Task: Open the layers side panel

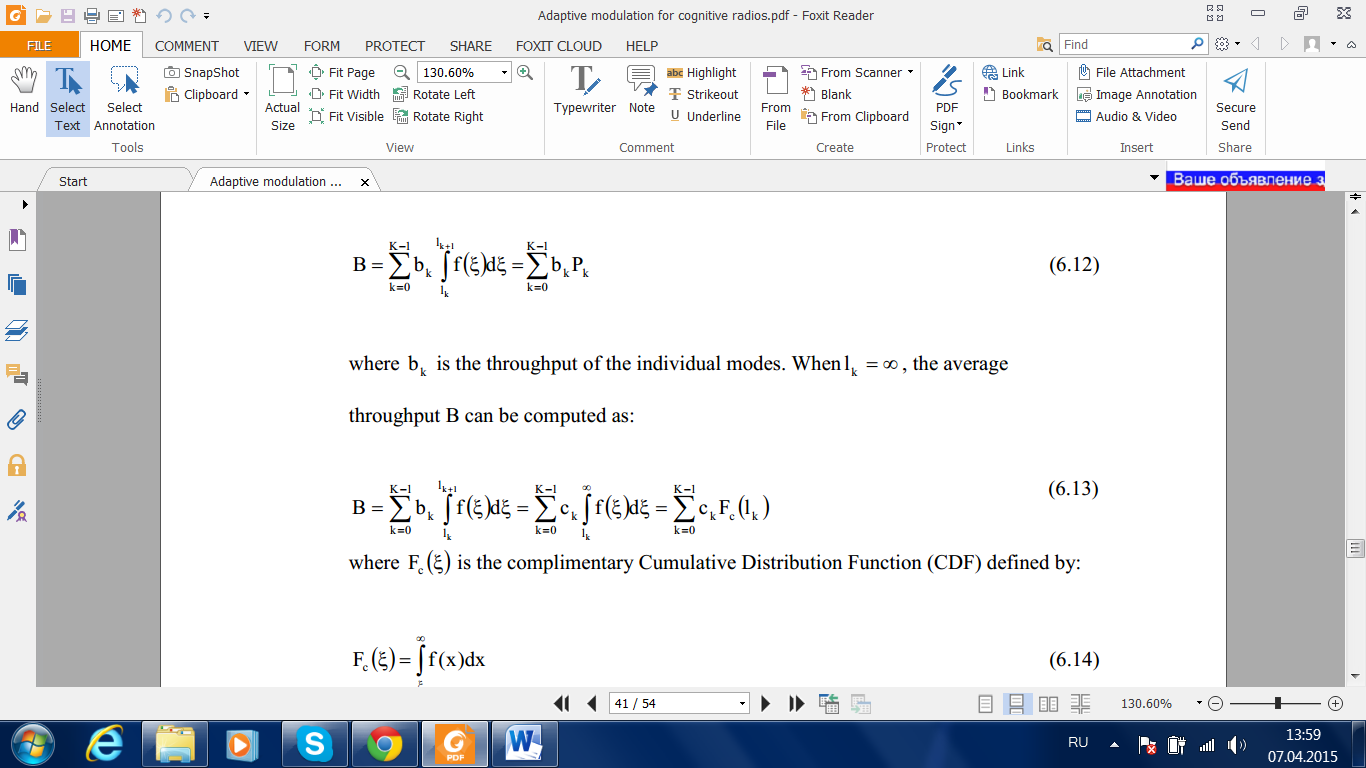Action: 17,330
